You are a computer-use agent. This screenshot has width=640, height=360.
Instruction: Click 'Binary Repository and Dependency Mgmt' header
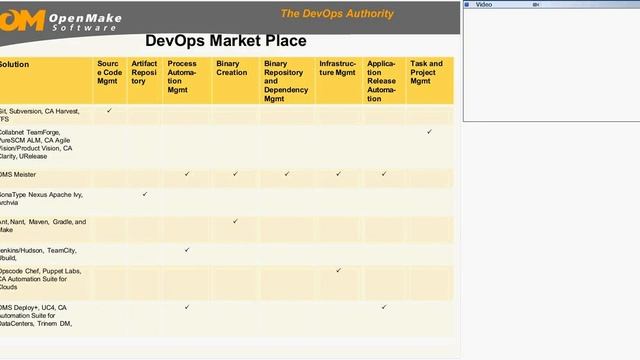click(286, 81)
